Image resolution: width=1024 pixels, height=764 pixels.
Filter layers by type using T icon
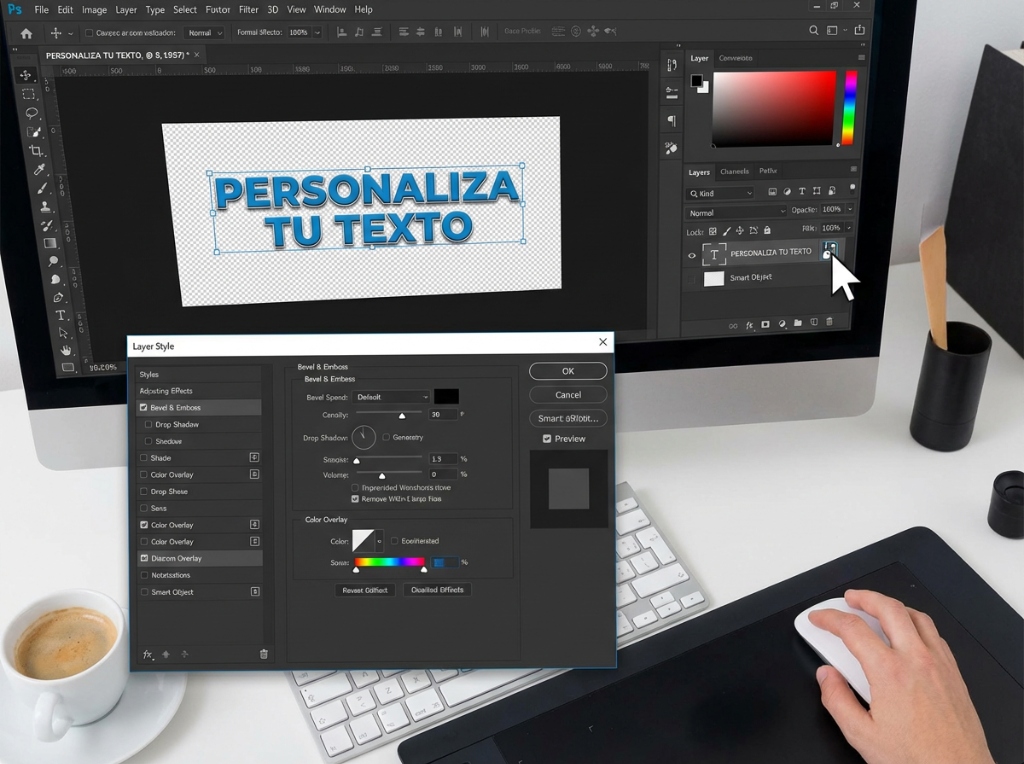pos(802,191)
